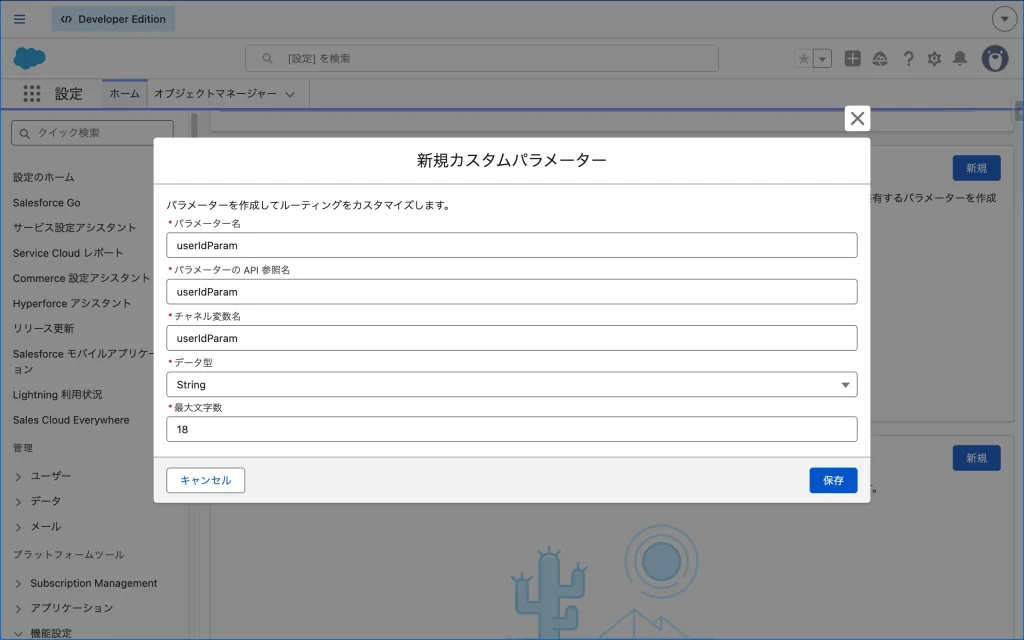Image resolution: width=1024 pixels, height=640 pixels.
Task: Click the global actions plus icon
Action: coord(852,59)
